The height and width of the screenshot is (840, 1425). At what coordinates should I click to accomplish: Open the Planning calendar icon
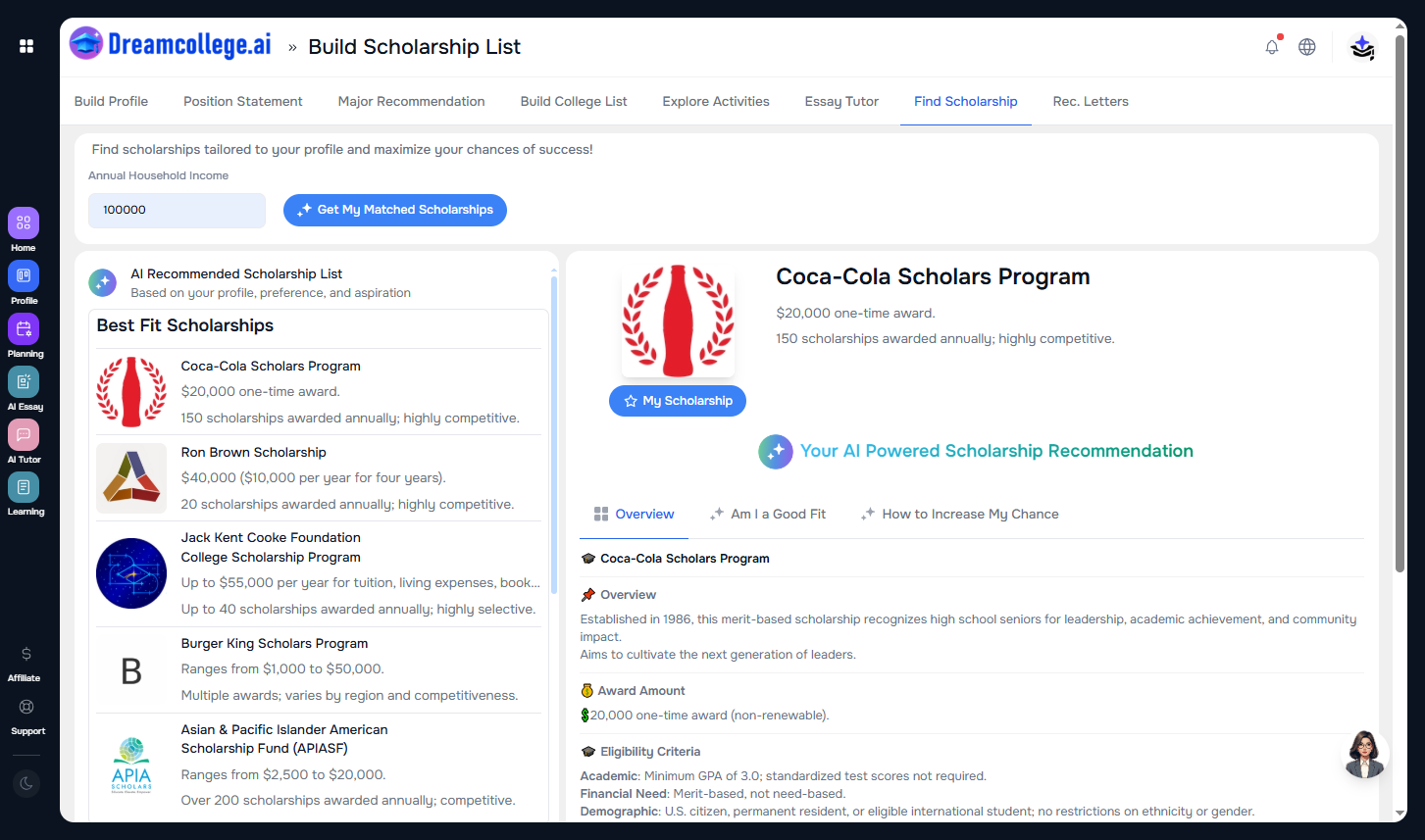pyautogui.click(x=24, y=329)
